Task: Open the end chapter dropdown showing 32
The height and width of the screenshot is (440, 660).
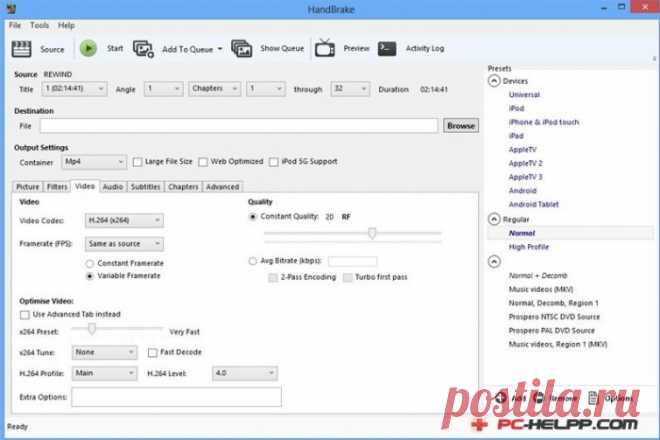Action: click(350, 89)
